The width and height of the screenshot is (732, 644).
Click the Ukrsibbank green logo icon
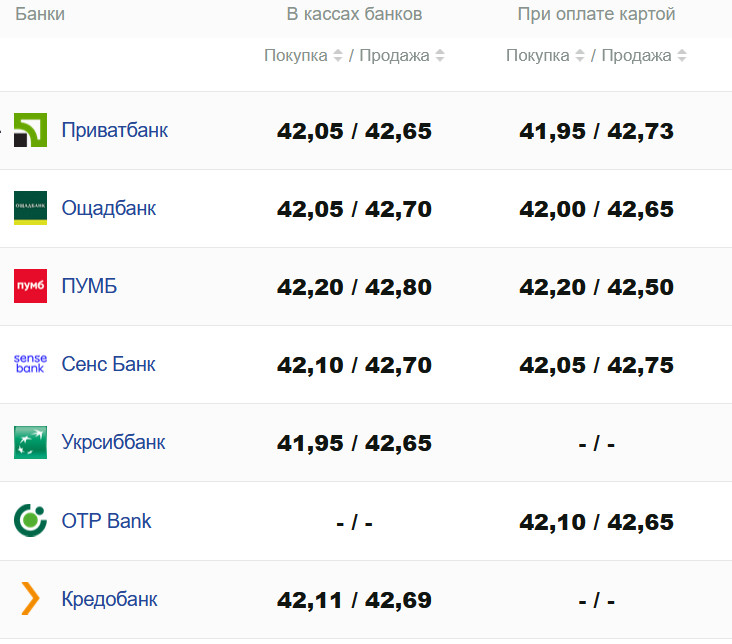(x=30, y=442)
